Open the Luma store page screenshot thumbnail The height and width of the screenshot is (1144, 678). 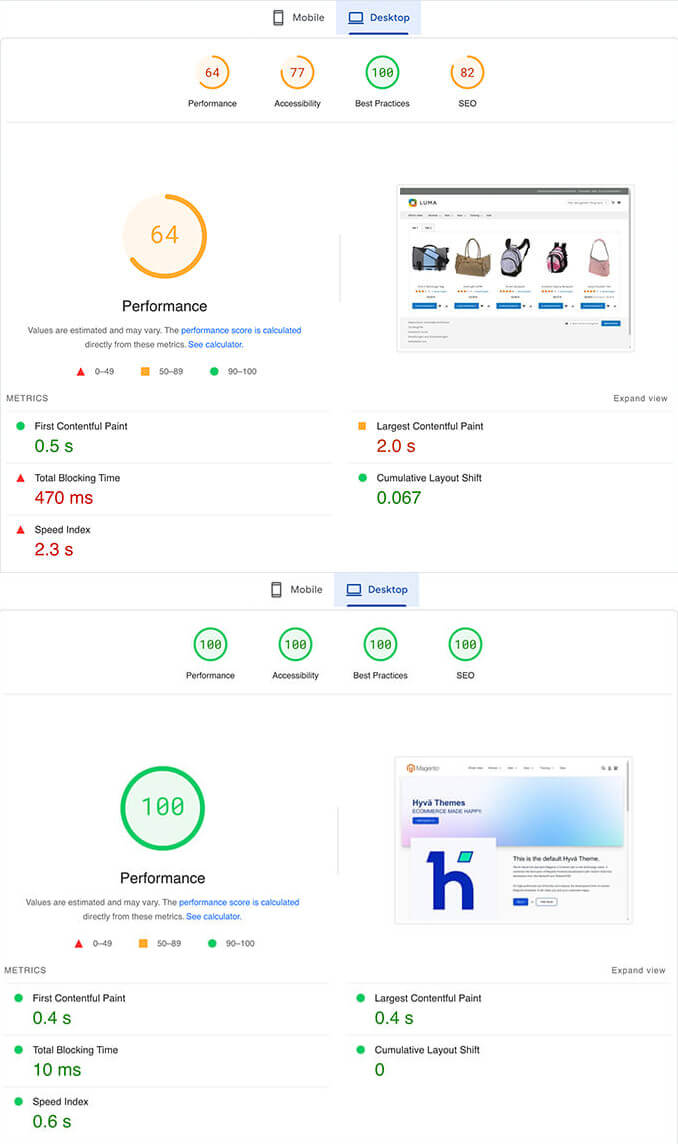[x=515, y=268]
